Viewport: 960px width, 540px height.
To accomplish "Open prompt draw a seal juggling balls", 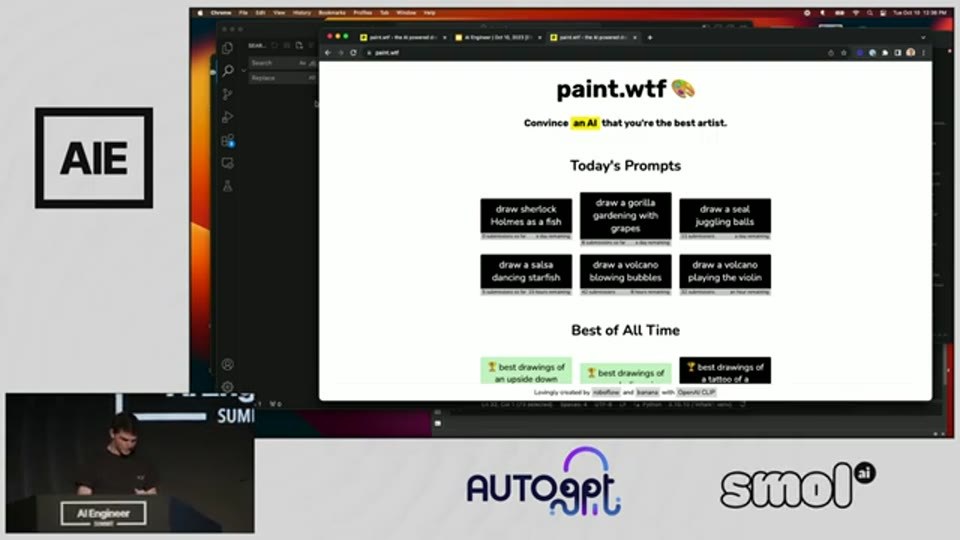I will (x=725, y=216).
